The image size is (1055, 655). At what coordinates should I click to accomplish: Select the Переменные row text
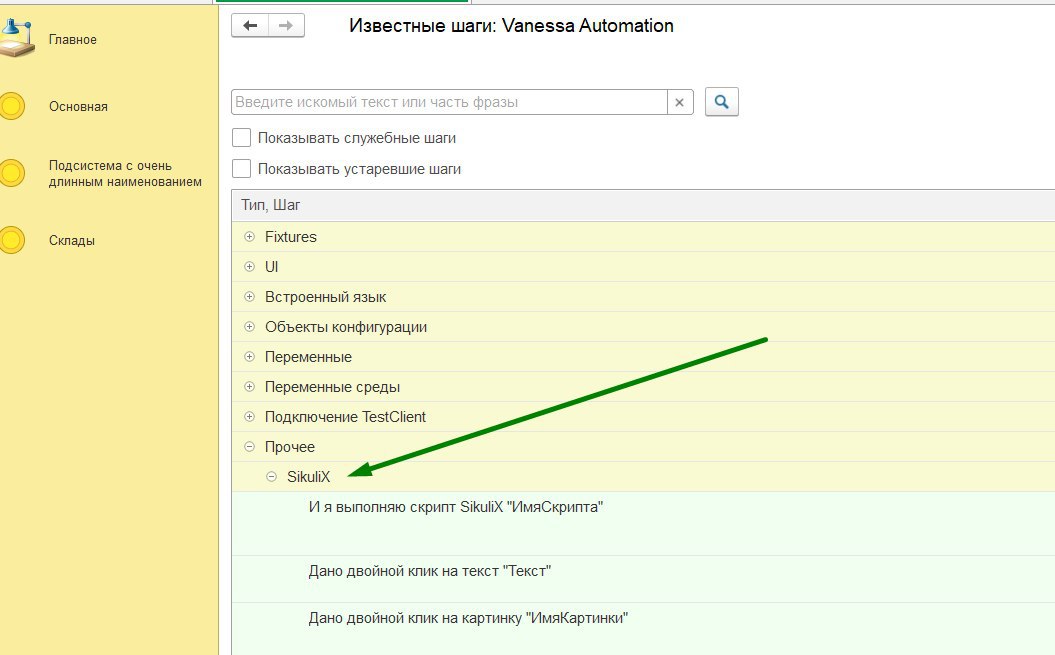click(308, 357)
